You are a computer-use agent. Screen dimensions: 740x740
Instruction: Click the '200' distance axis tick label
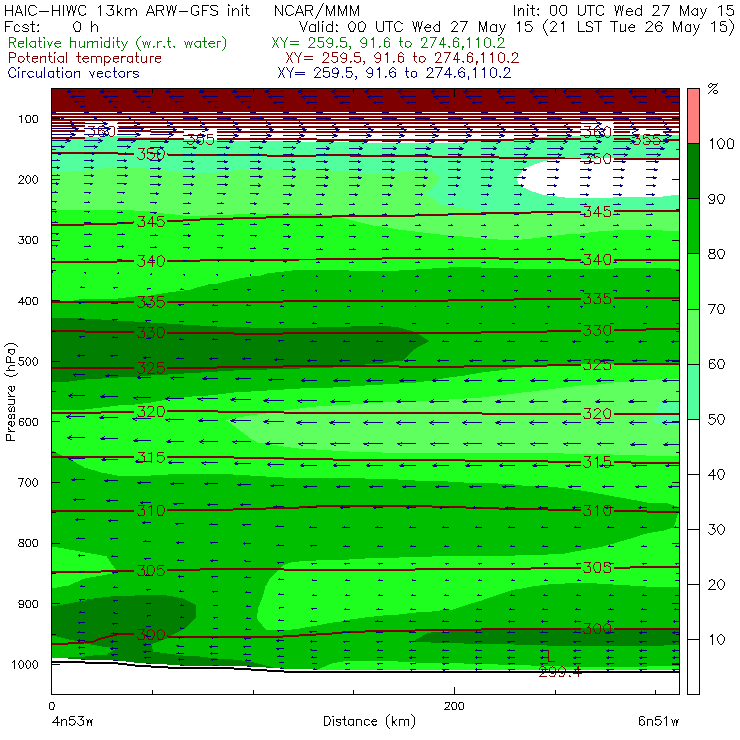(454, 706)
